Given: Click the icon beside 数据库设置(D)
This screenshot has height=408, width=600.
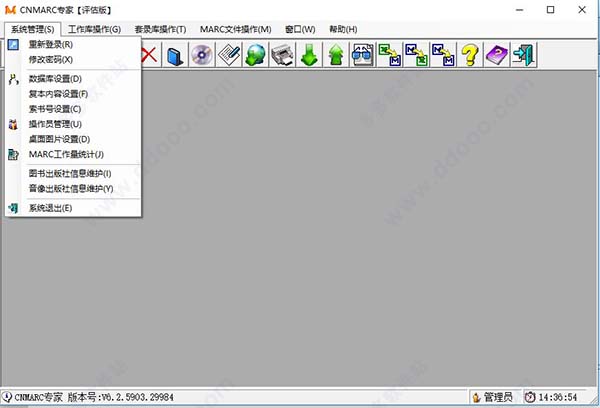Looking at the screenshot, I should 13,79.
